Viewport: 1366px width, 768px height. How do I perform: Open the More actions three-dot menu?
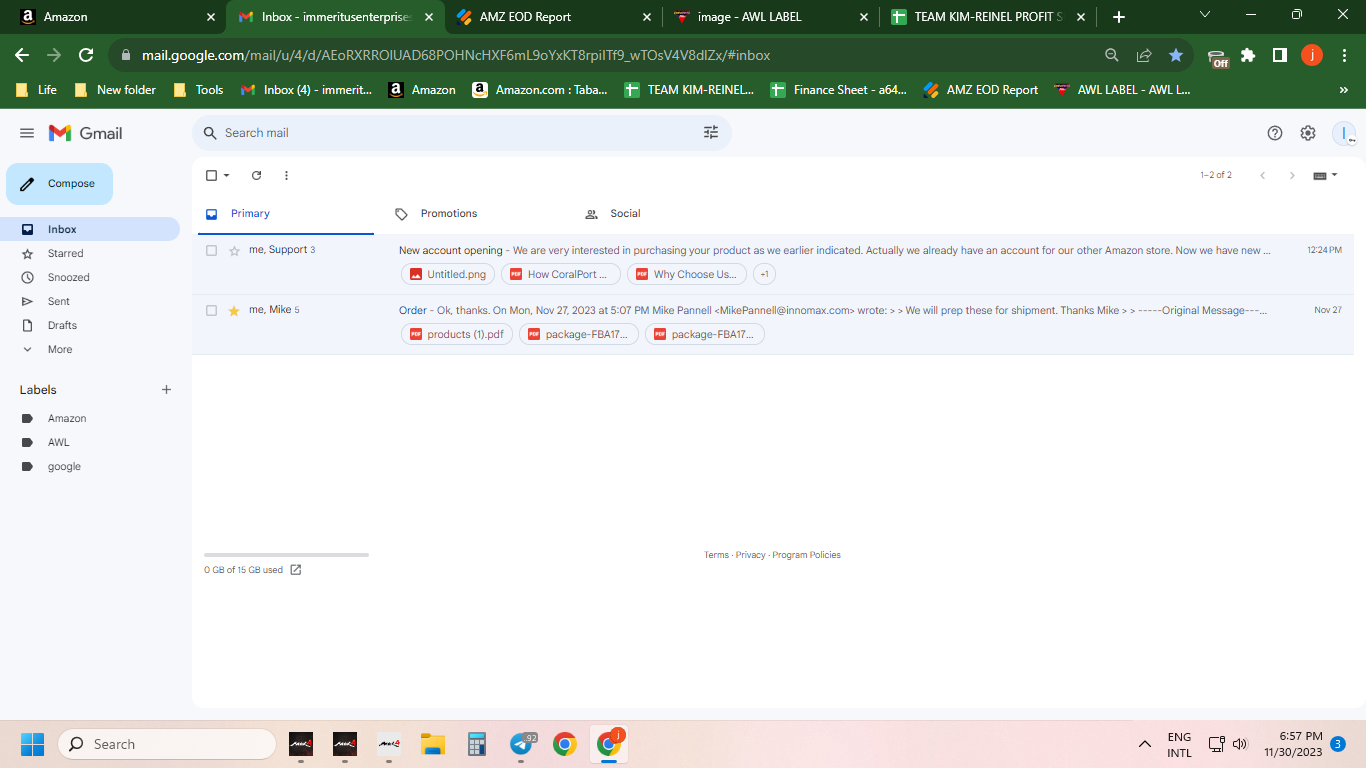point(286,175)
